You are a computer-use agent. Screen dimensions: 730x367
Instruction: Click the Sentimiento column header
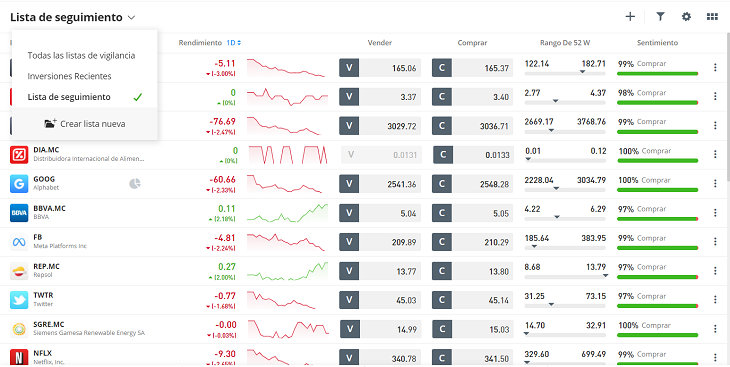point(657,43)
